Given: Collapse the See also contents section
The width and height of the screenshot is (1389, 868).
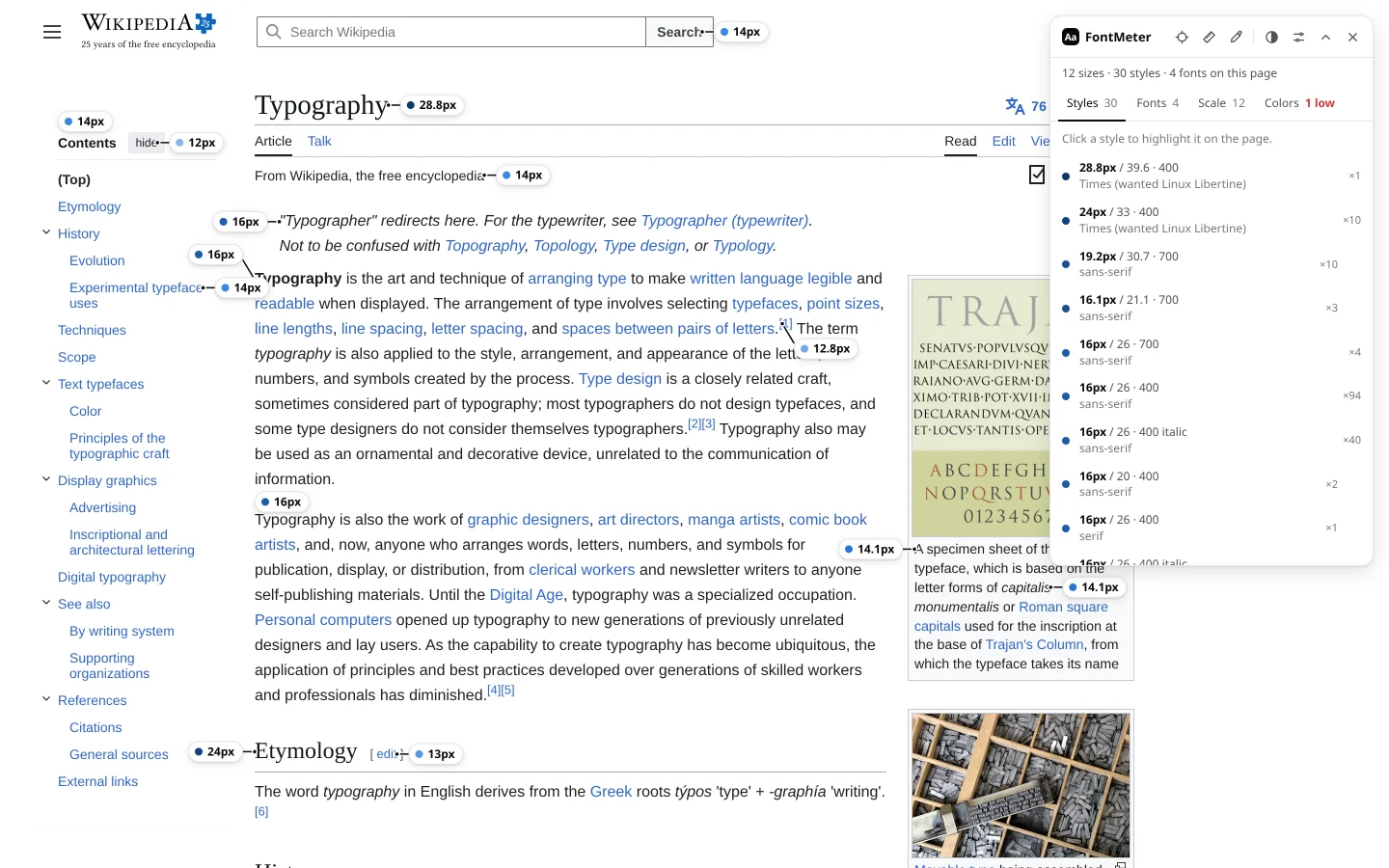Looking at the screenshot, I should click(46, 603).
